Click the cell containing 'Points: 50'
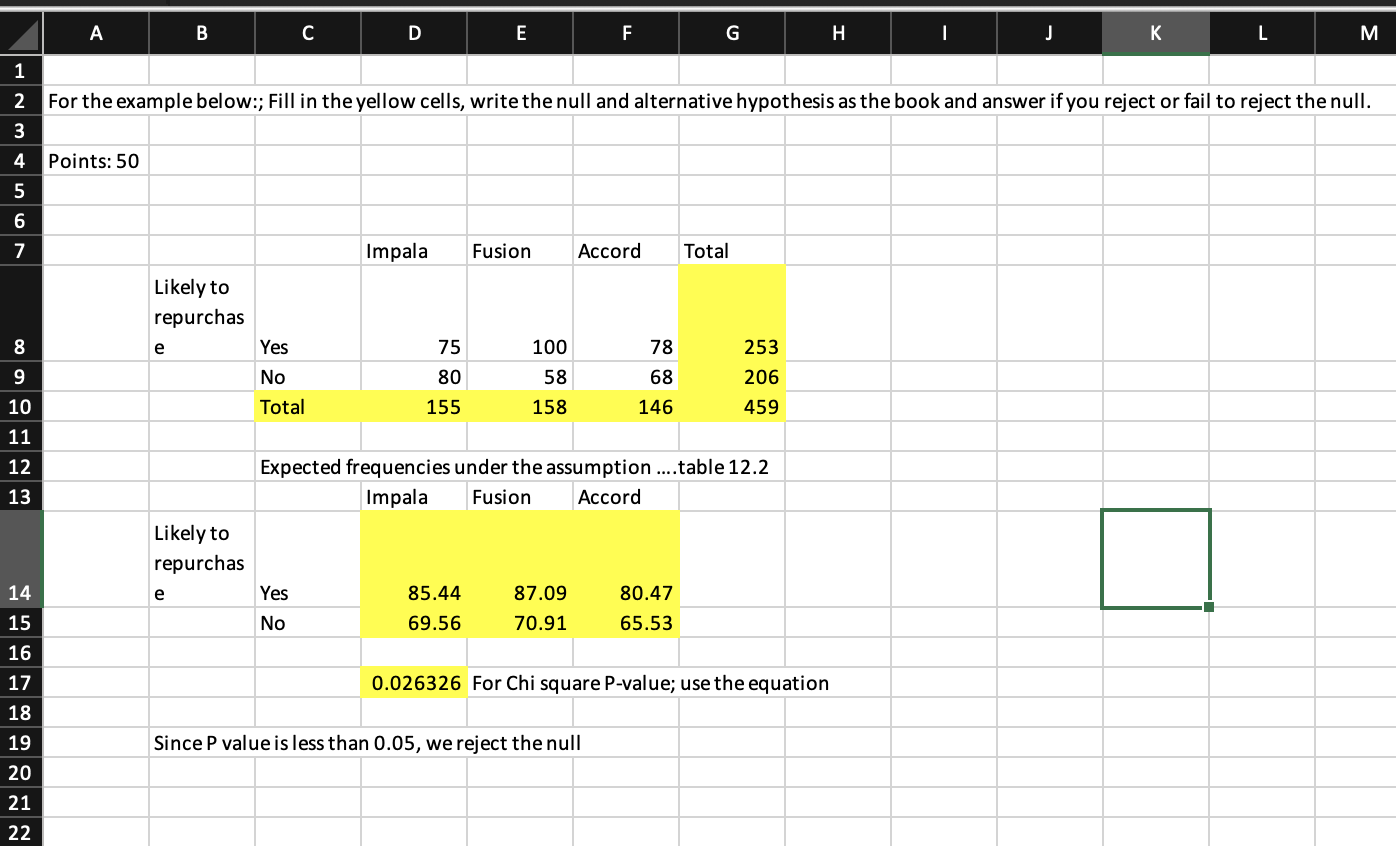1396x846 pixels. click(96, 160)
